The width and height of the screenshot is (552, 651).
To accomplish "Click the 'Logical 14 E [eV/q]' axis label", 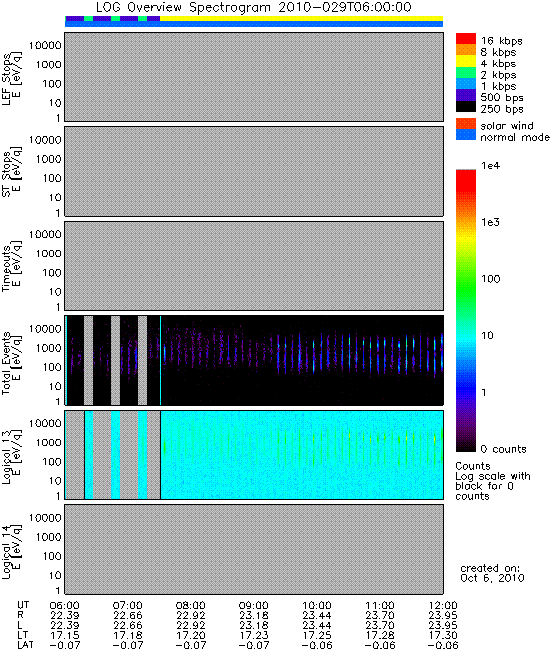I will [12, 552].
